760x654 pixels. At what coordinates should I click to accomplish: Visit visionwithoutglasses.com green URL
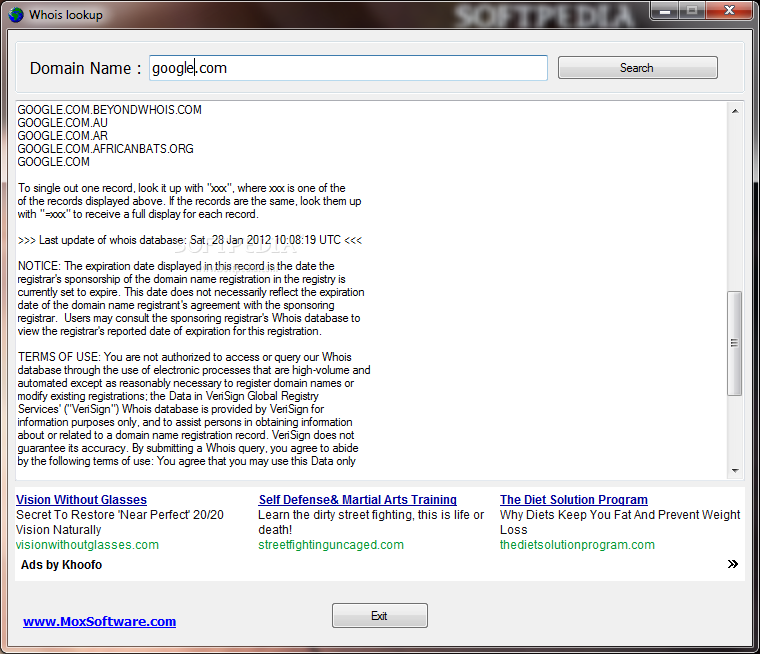click(87, 545)
